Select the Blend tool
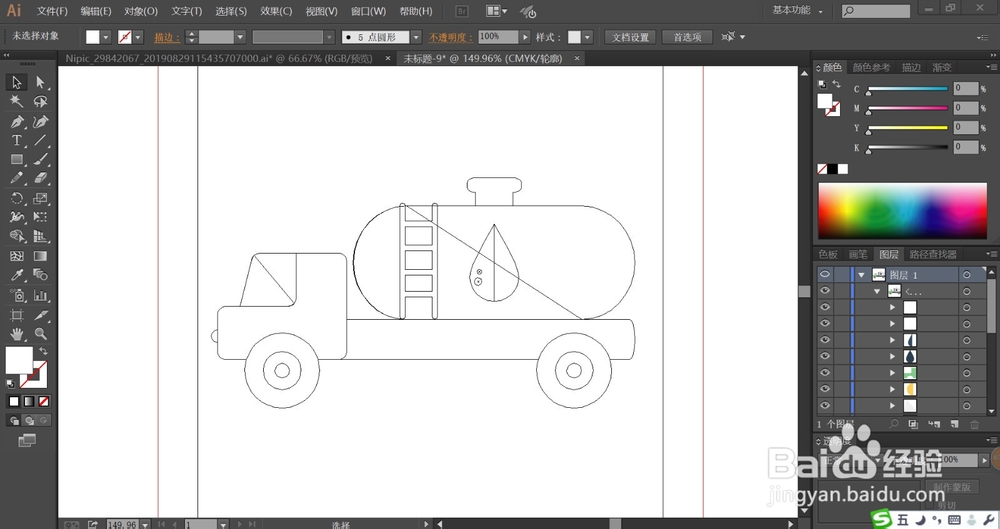 40,275
